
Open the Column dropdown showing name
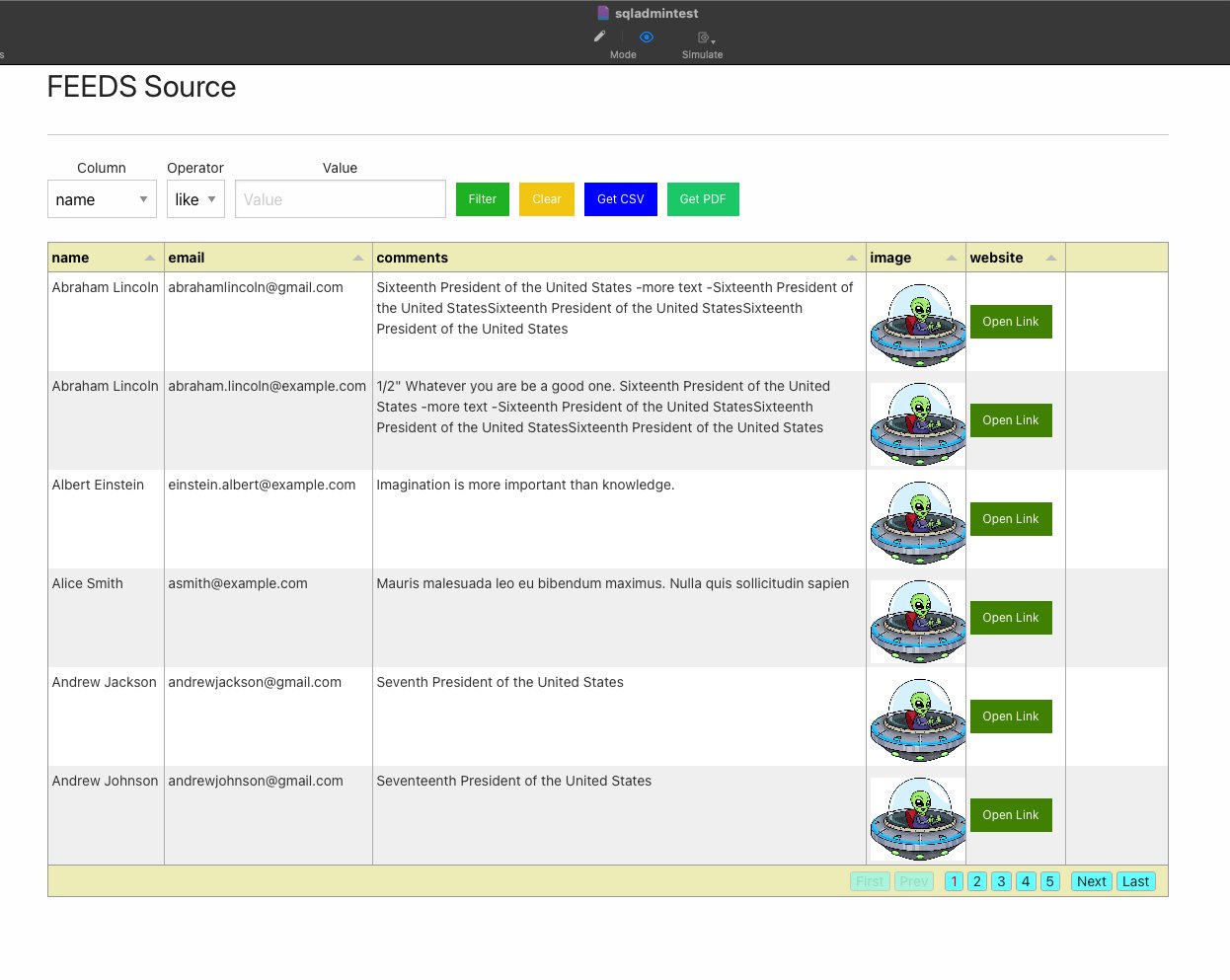point(102,198)
